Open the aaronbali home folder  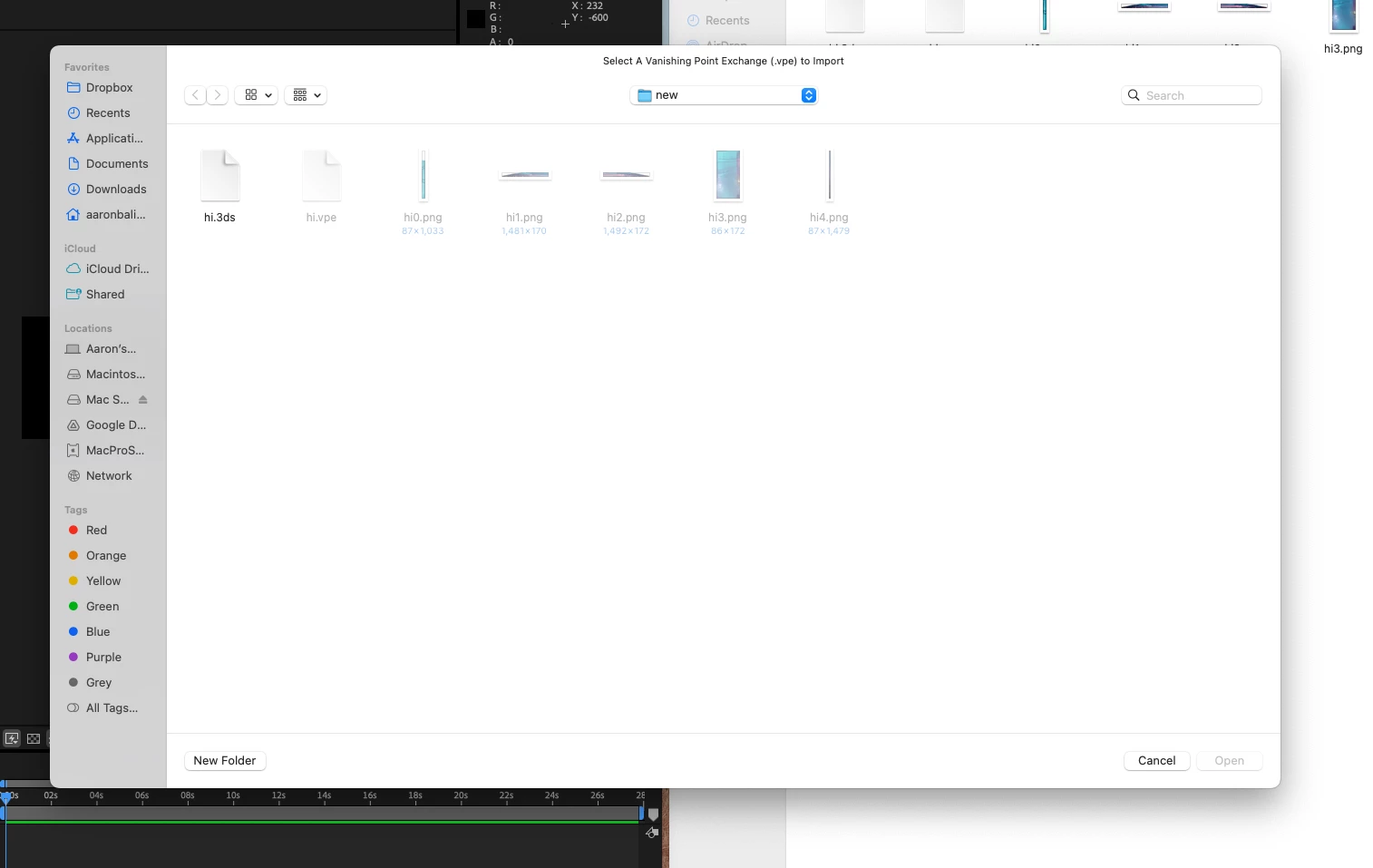[106, 215]
